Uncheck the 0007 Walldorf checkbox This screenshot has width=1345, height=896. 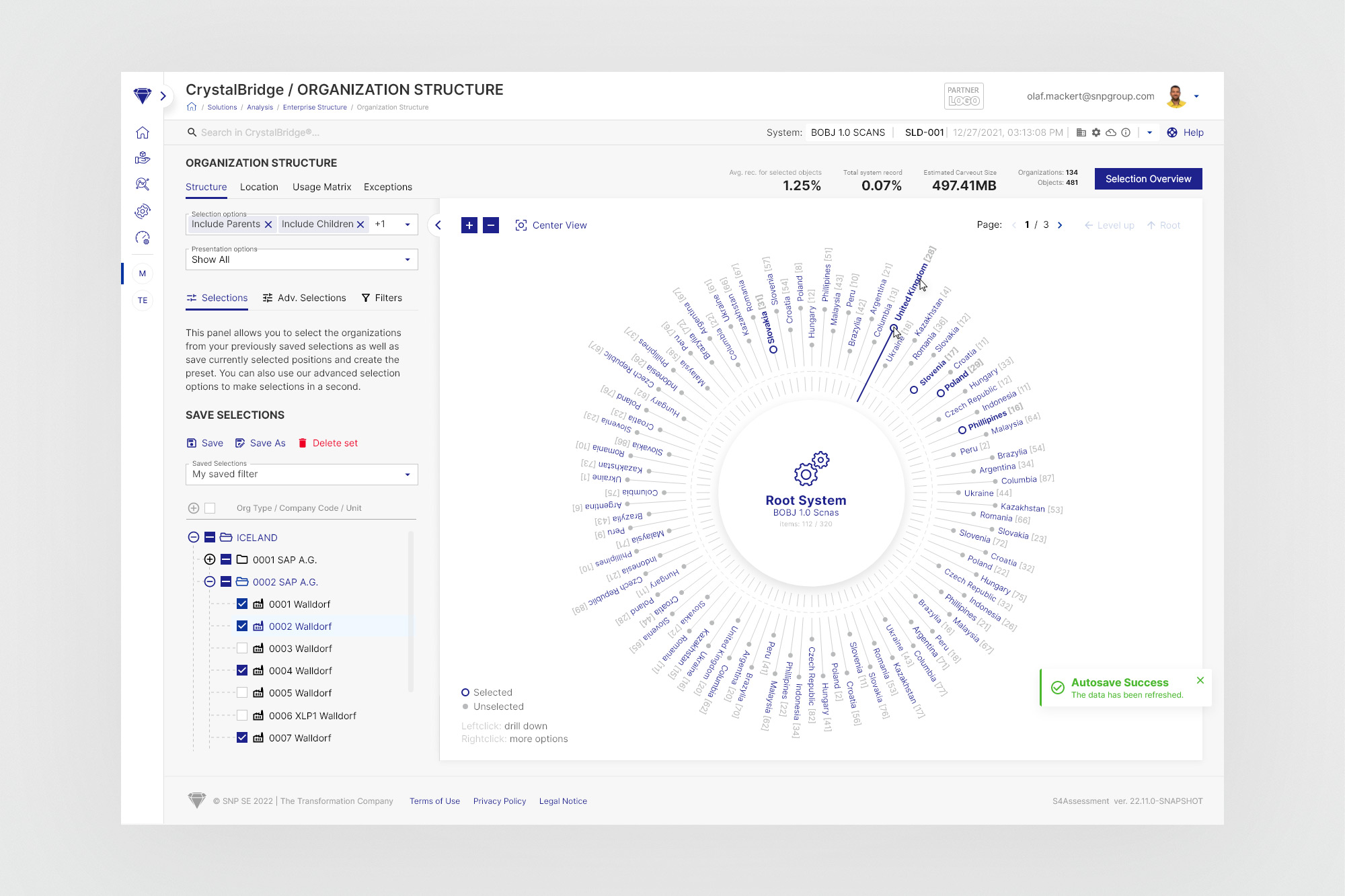[242, 738]
